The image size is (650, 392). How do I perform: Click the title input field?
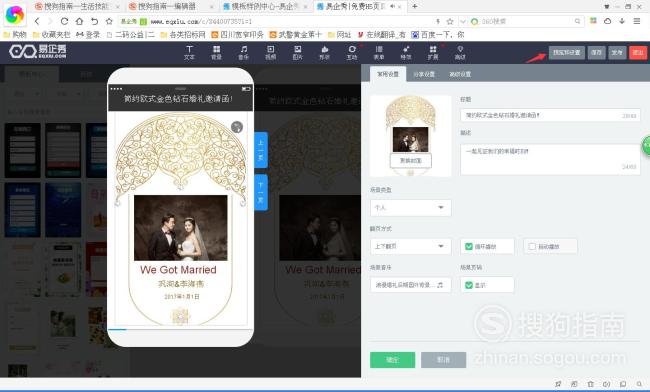(550, 115)
